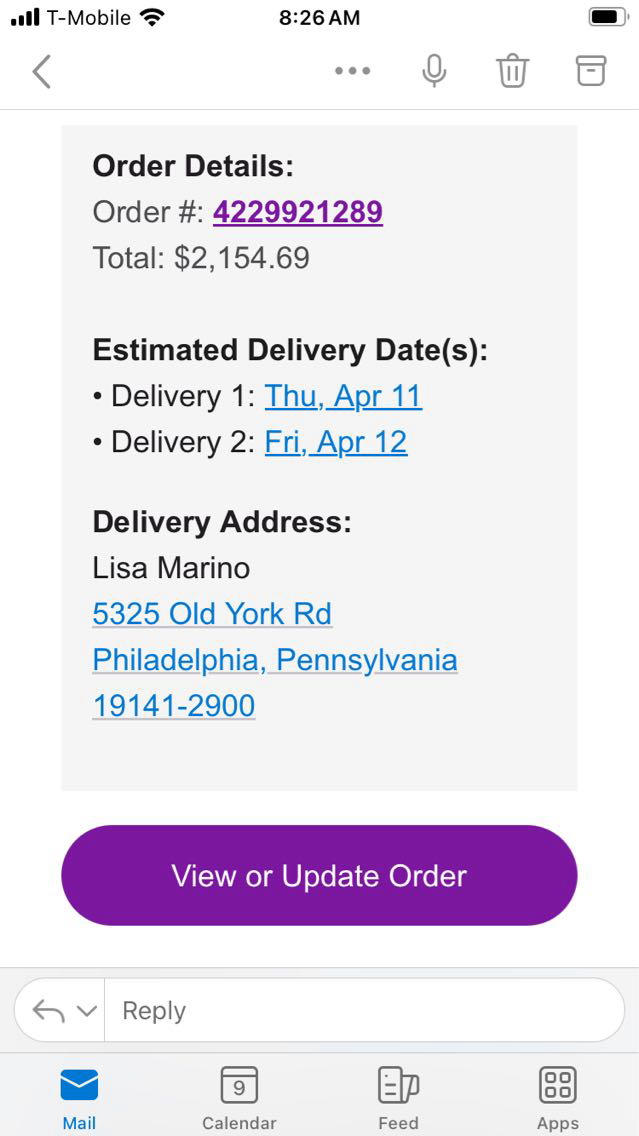
Task: Switch to the Mail tab
Action: (79, 1097)
